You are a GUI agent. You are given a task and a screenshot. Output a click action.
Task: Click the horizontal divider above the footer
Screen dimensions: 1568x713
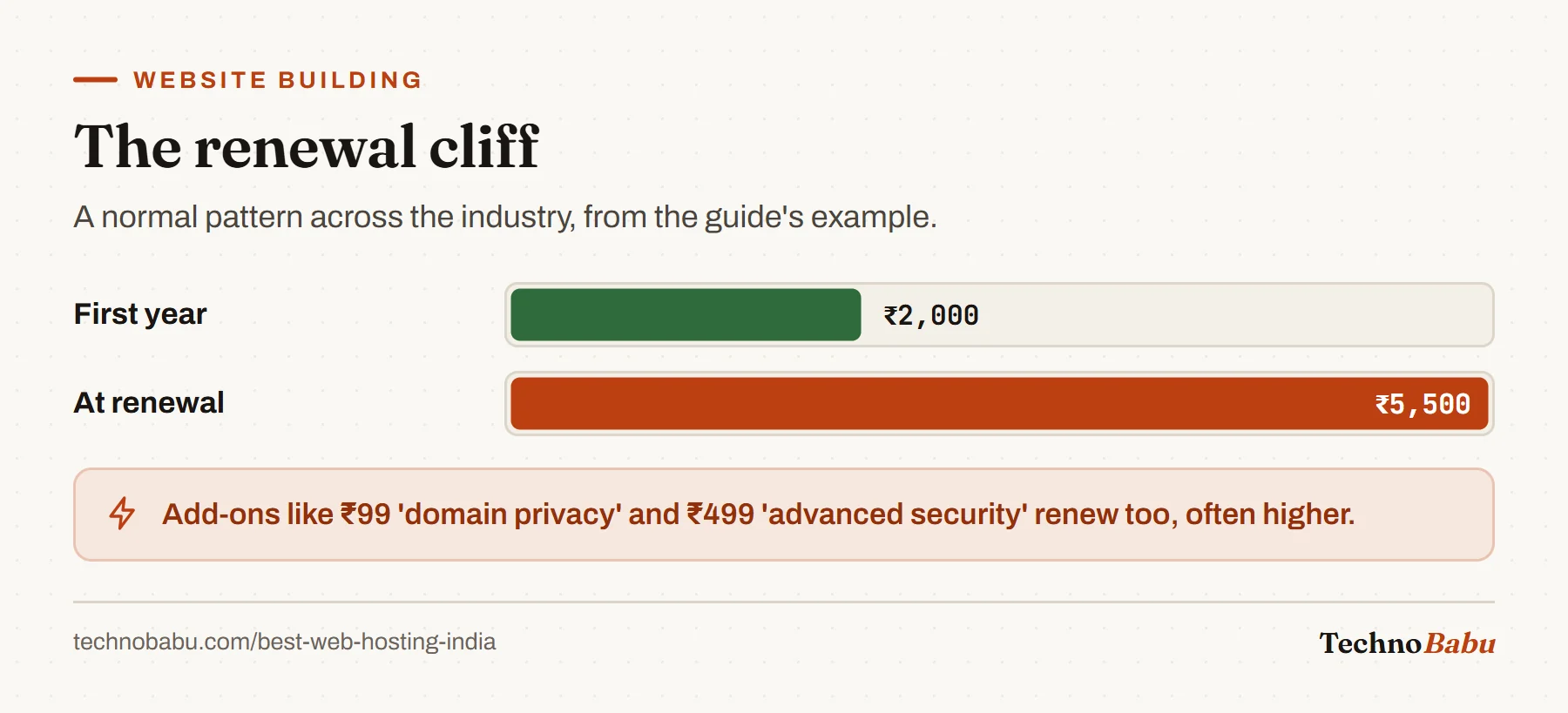pyautogui.click(x=784, y=602)
